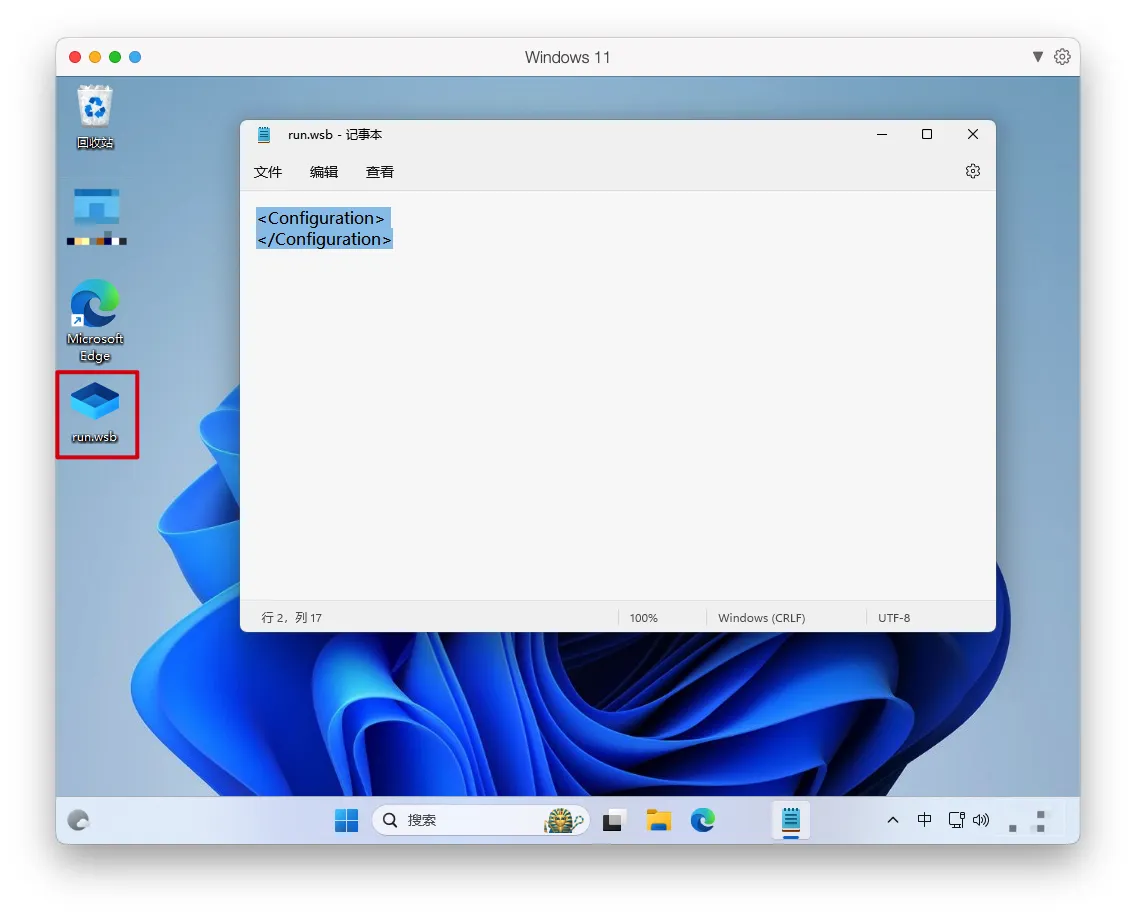Select the pixelated desktop icon below Recycle Bin

[x=96, y=216]
